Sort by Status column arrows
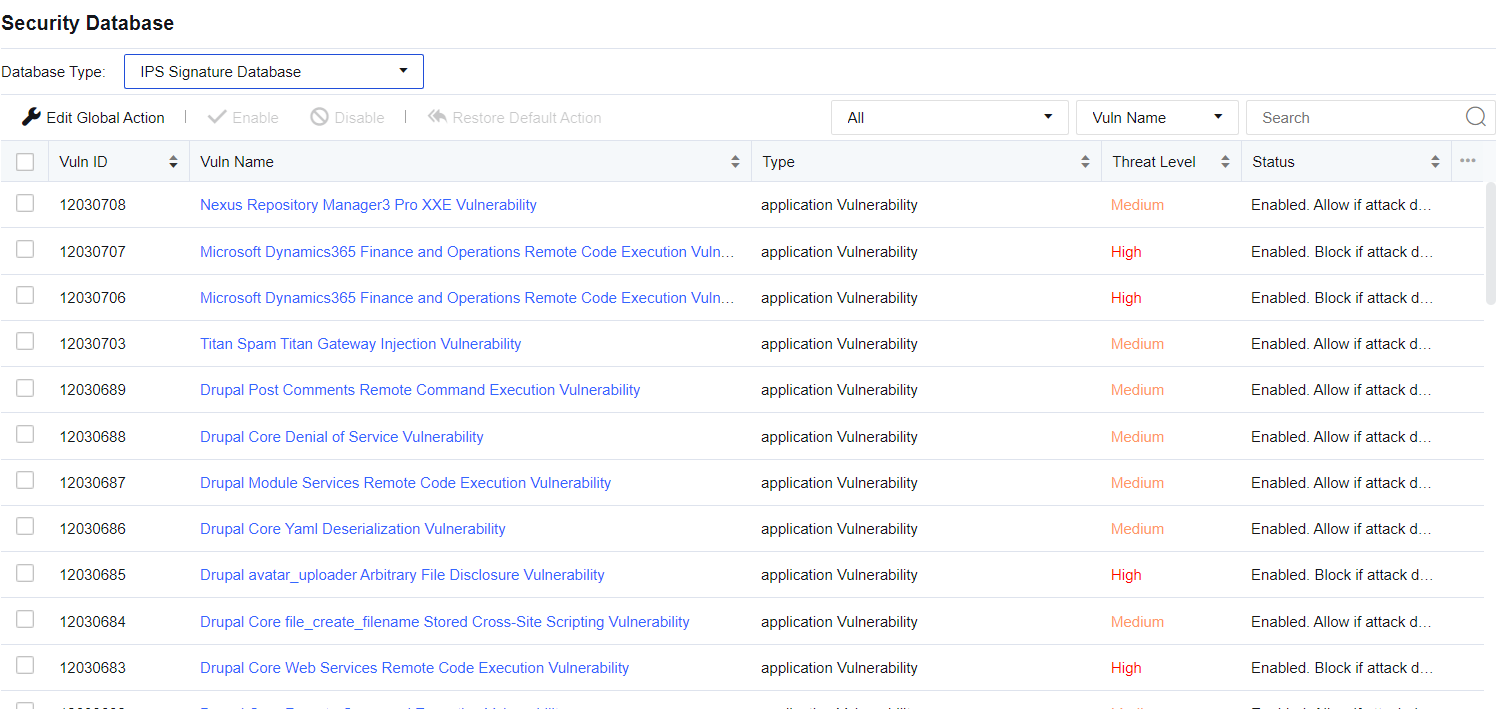 (1435, 162)
